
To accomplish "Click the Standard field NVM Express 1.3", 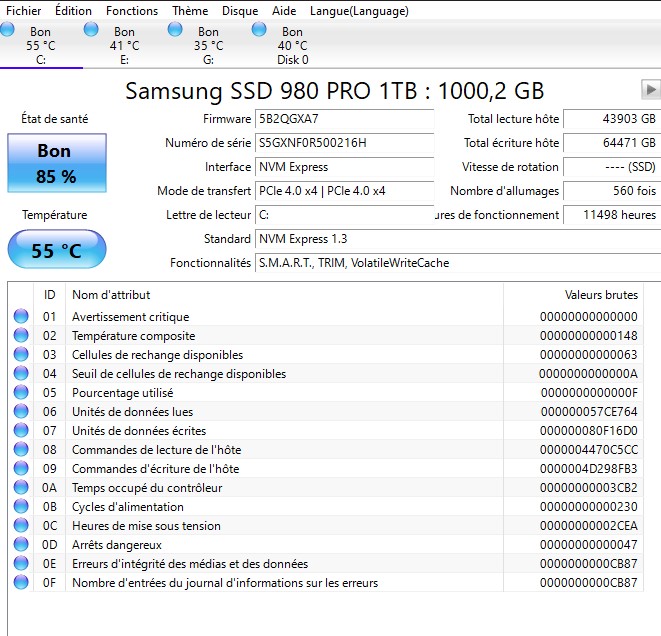I will coord(458,239).
